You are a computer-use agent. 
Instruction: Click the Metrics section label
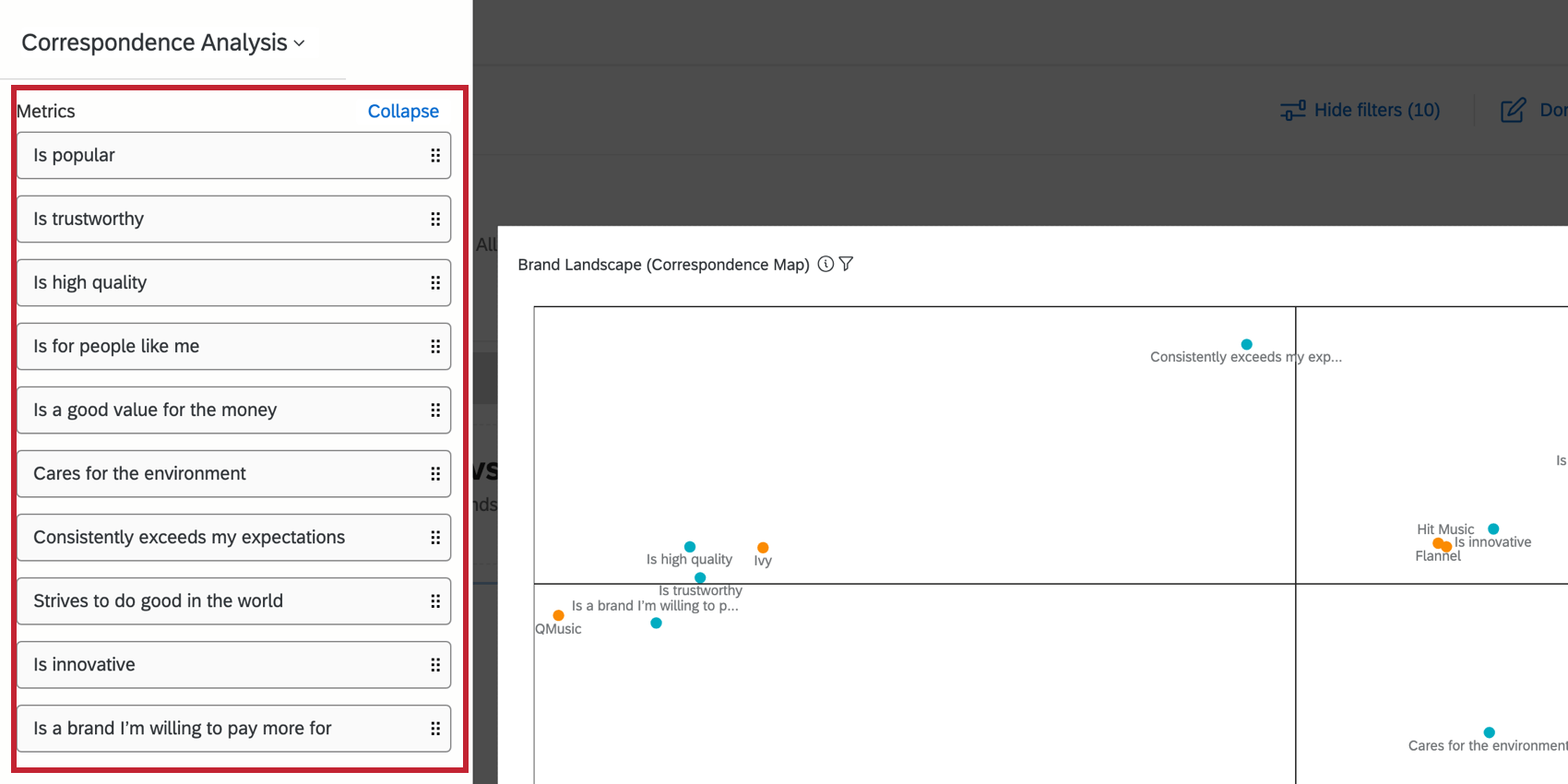coord(46,111)
